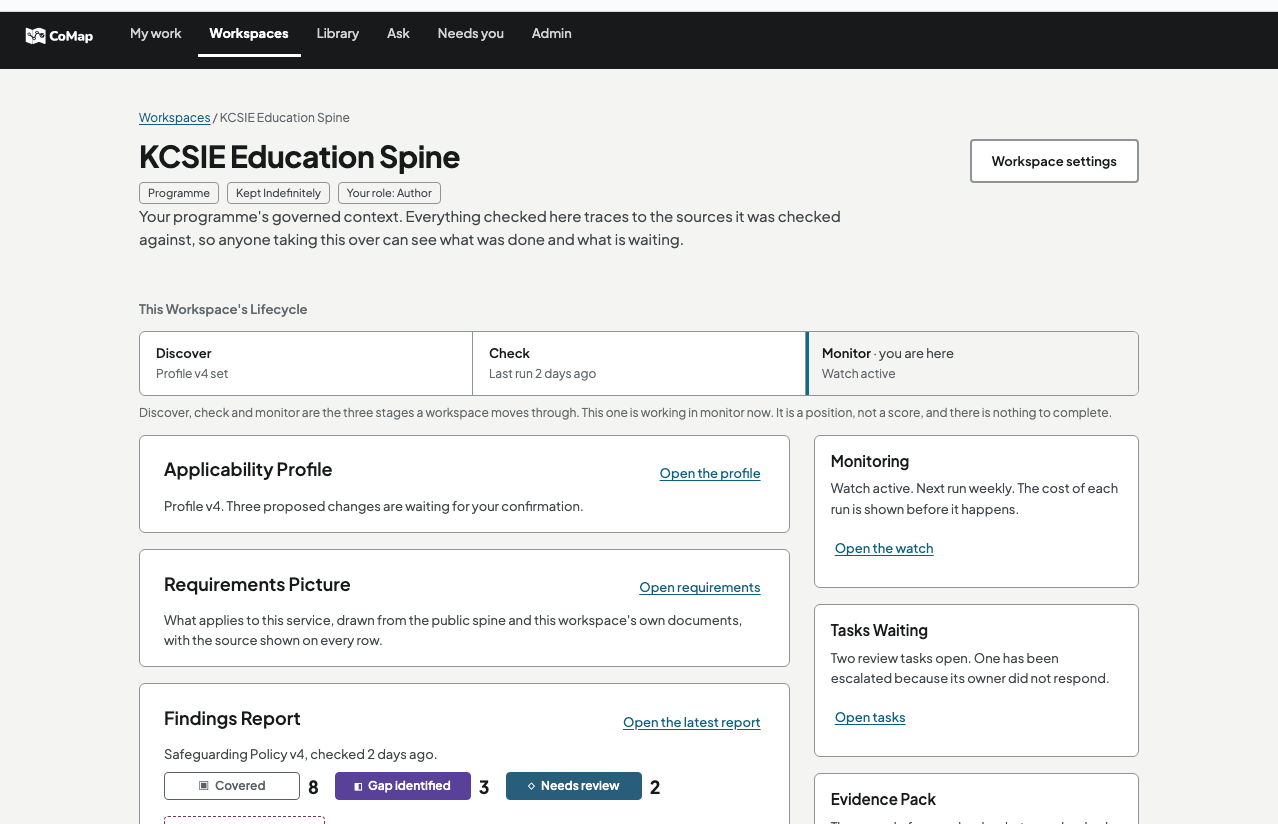Click the Gap identified count 3

484,788
